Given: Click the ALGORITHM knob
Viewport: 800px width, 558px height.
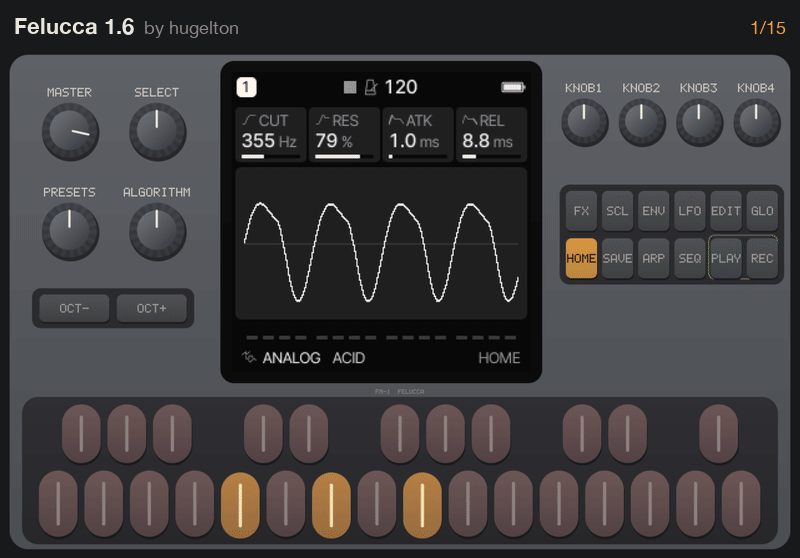Looking at the screenshot, I should [x=158, y=232].
